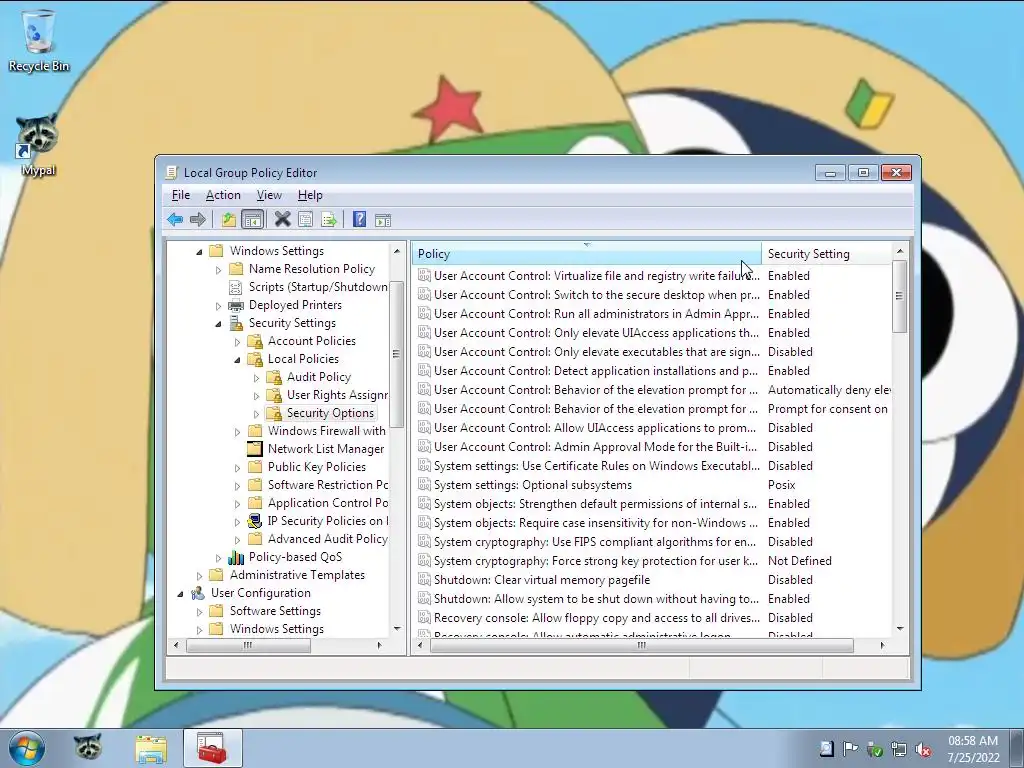
Task: Open the View menu
Action: [x=269, y=195]
